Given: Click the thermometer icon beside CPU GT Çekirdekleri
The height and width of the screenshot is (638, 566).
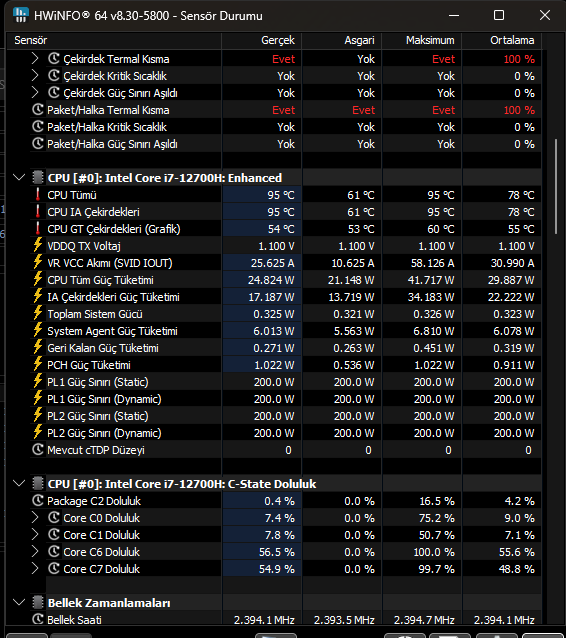Looking at the screenshot, I should pos(38,229).
